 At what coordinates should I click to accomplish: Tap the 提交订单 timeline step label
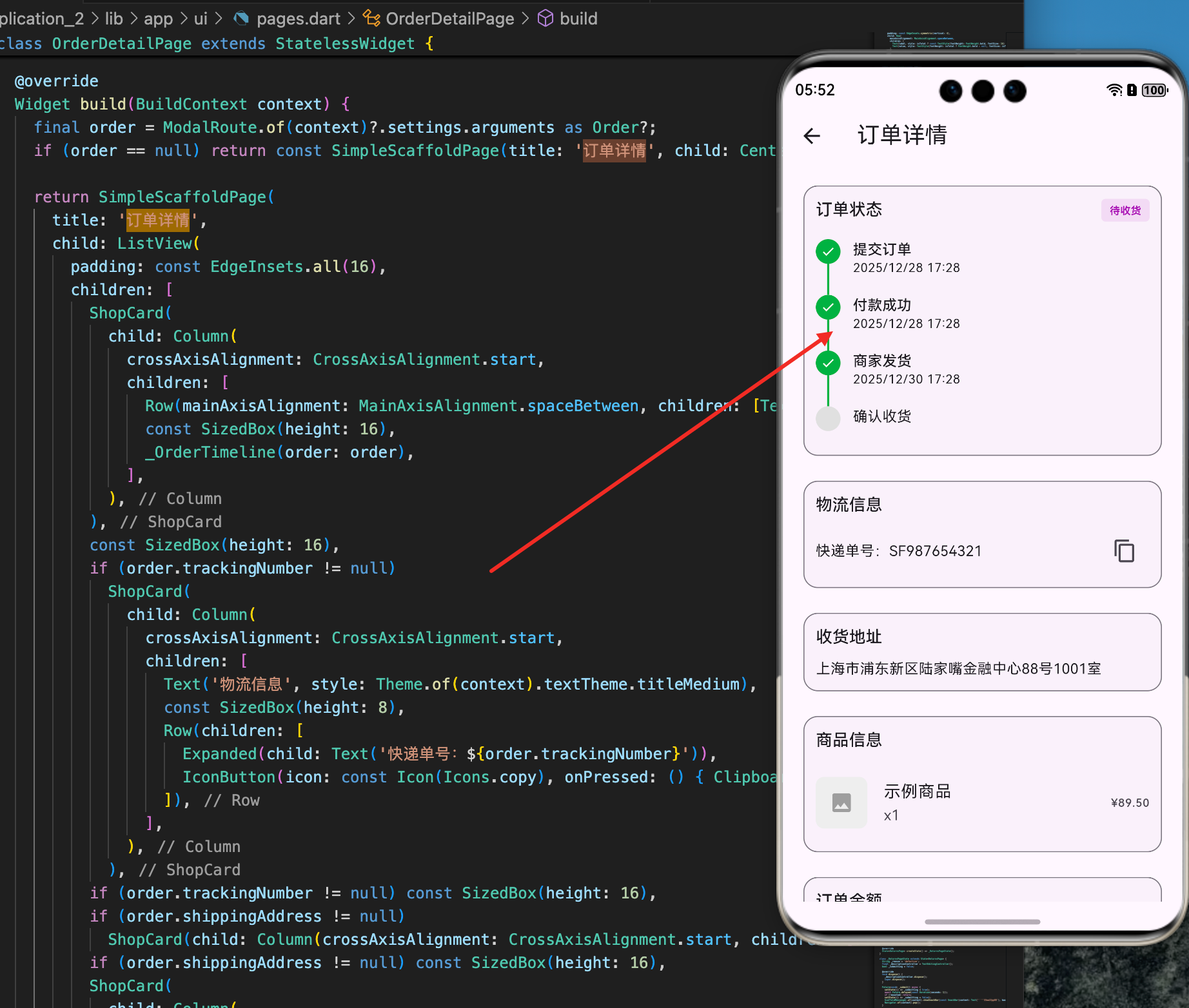pyautogui.click(x=882, y=249)
